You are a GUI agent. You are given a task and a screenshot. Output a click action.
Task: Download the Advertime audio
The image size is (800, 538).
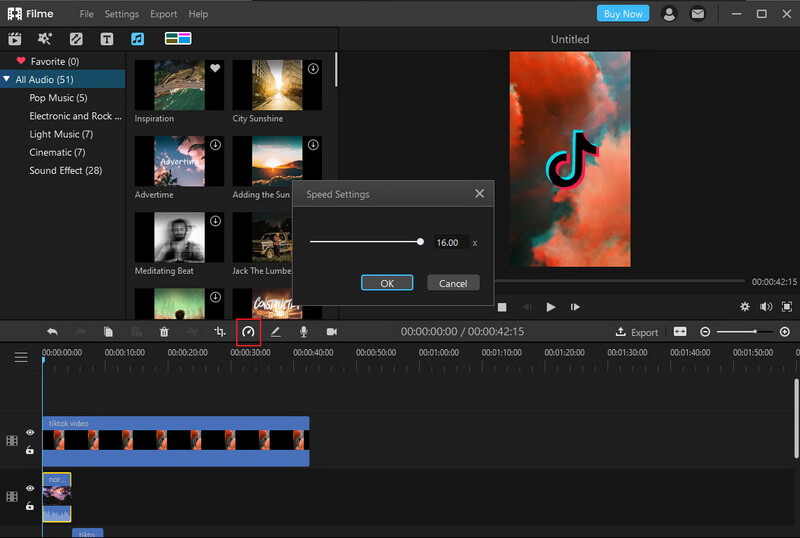point(216,145)
